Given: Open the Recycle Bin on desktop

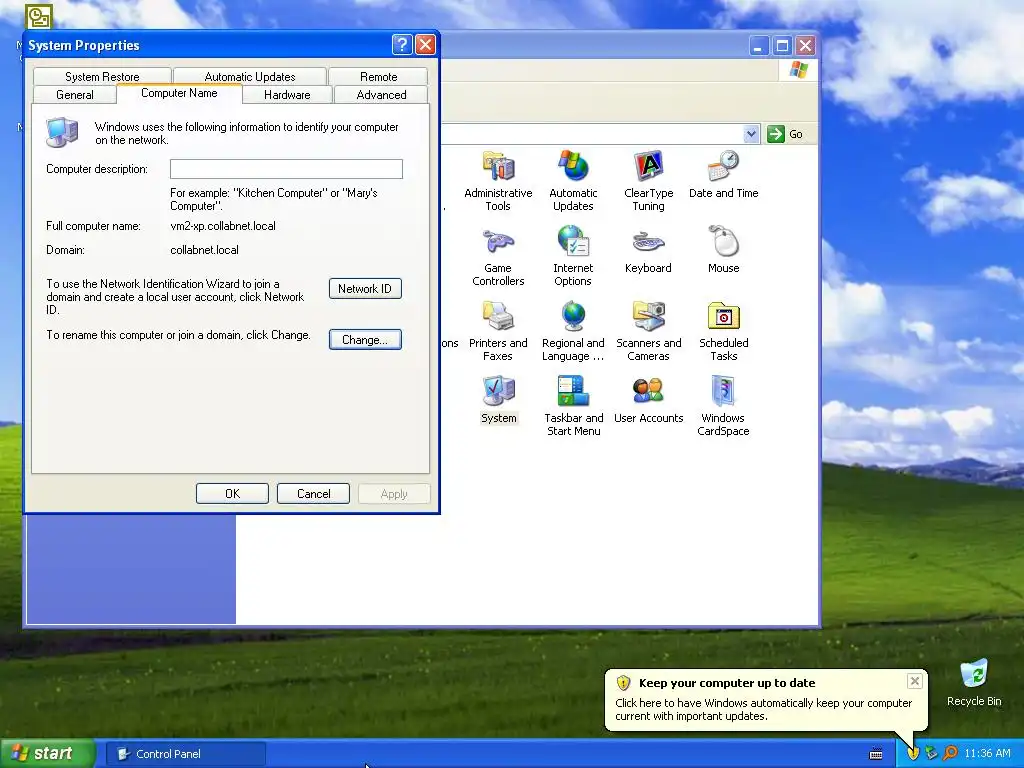Looking at the screenshot, I should pyautogui.click(x=974, y=682).
